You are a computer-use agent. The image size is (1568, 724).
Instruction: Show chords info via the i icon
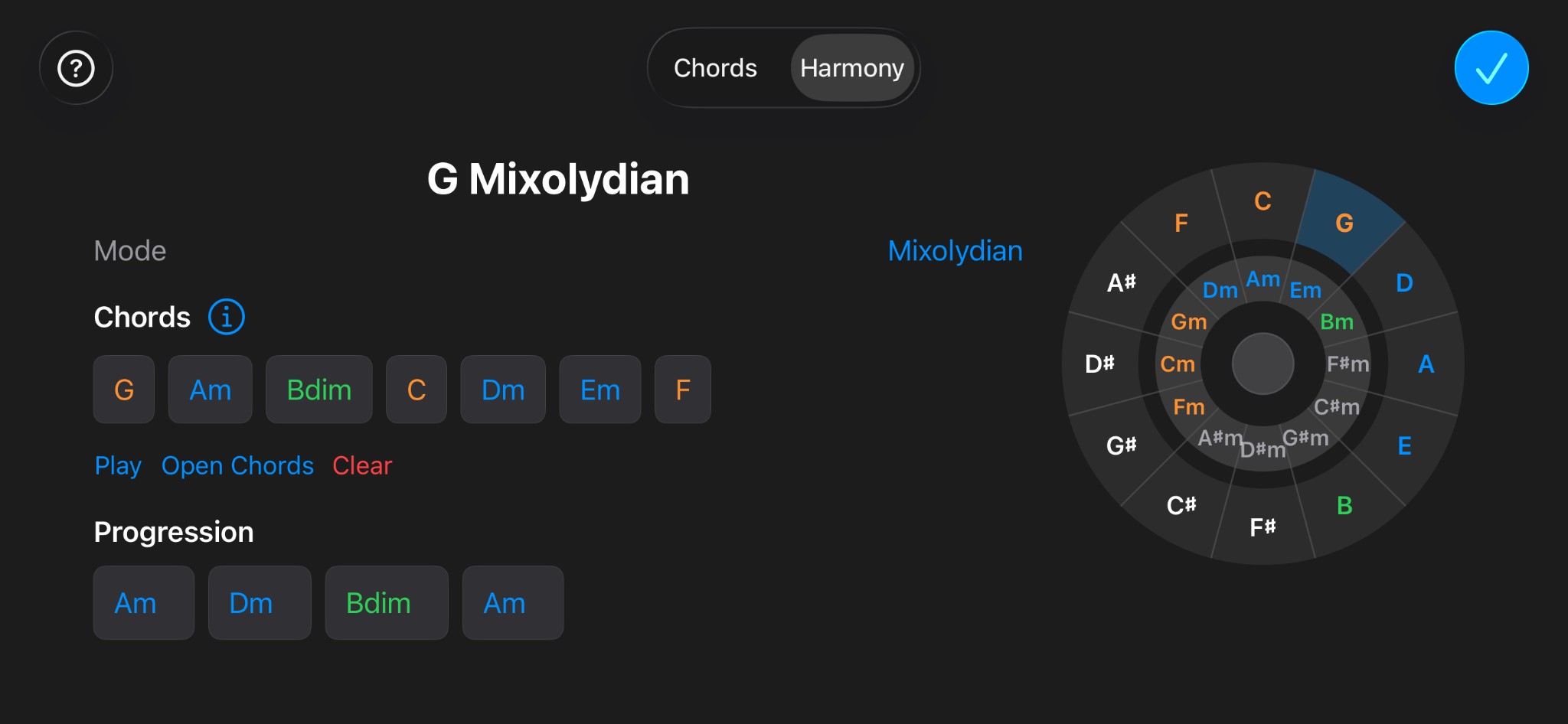(227, 317)
